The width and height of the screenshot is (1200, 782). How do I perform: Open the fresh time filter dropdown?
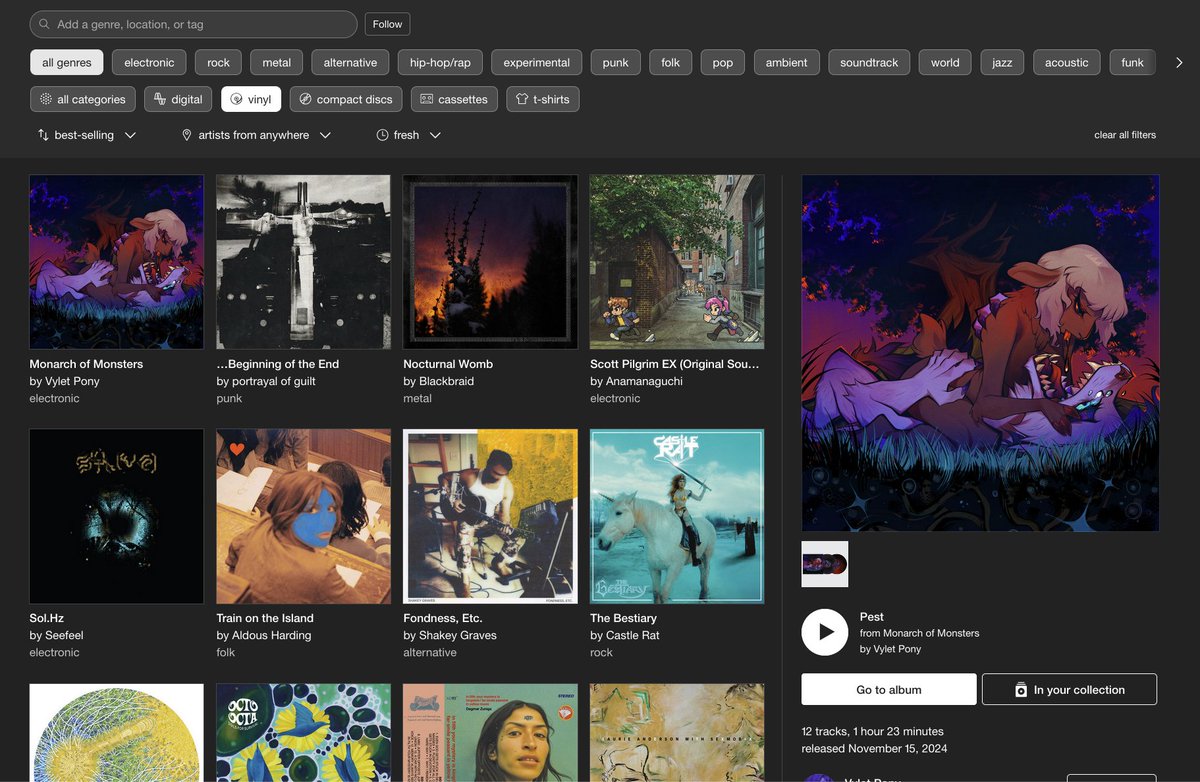(408, 135)
